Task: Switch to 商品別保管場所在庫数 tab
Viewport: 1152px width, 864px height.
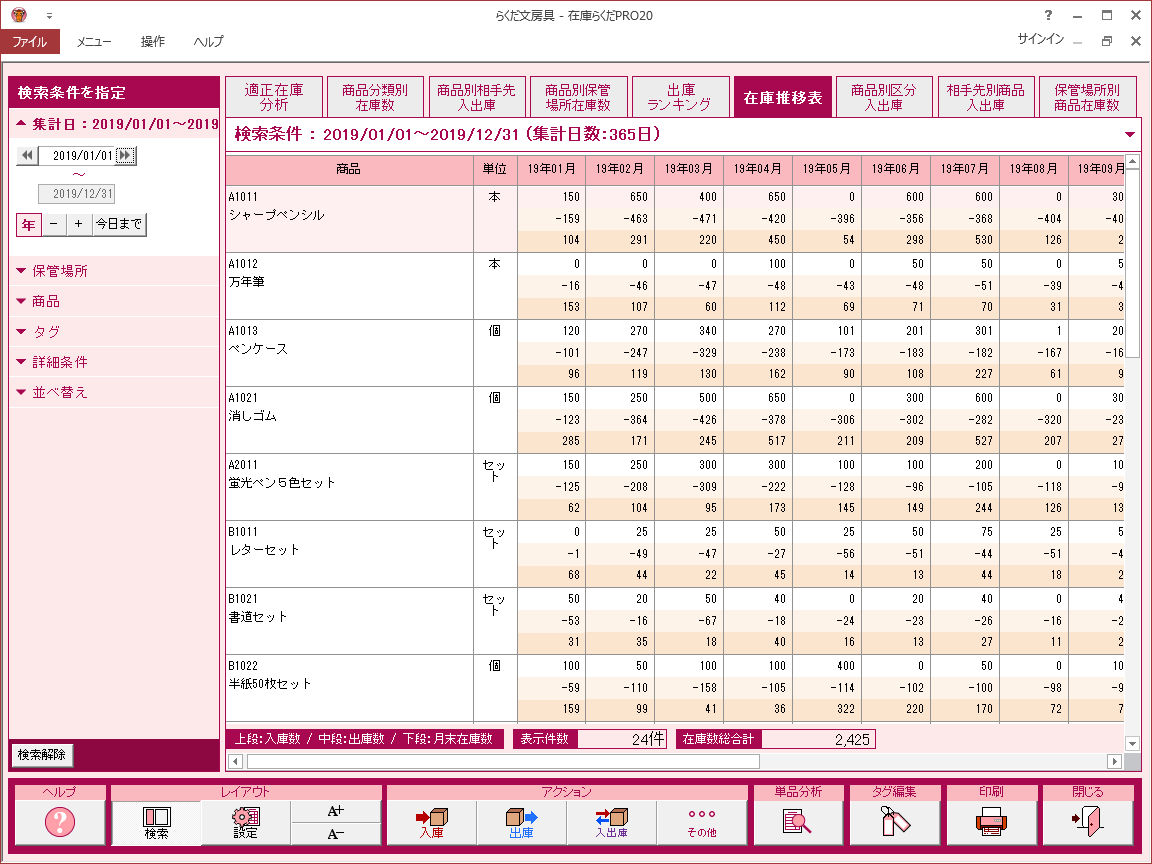Action: pos(578,97)
